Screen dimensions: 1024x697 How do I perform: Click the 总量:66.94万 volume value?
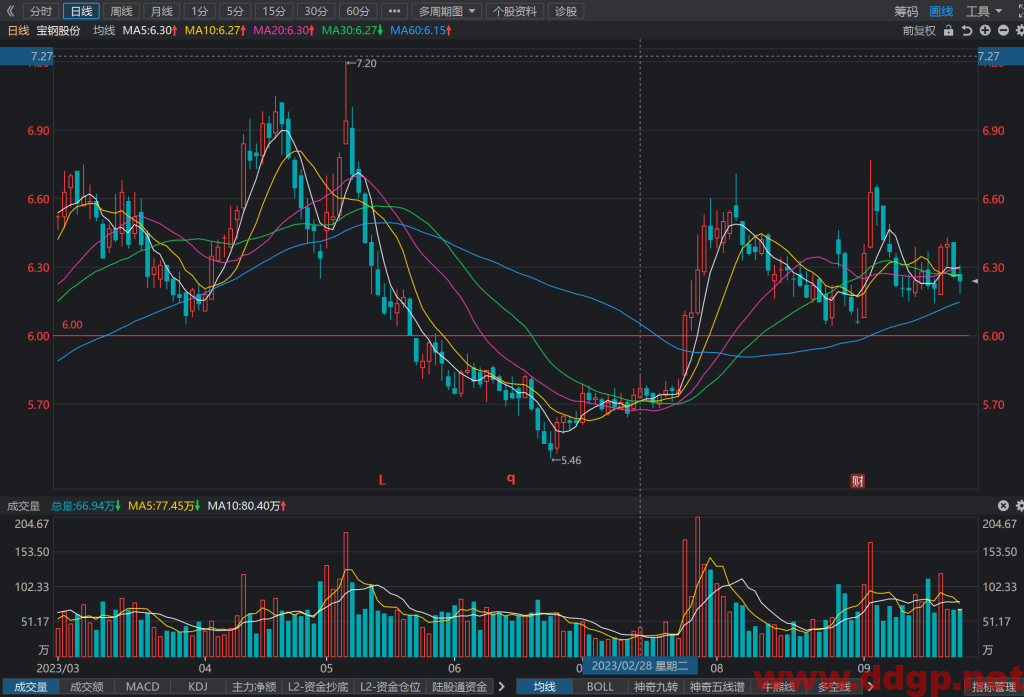point(86,506)
